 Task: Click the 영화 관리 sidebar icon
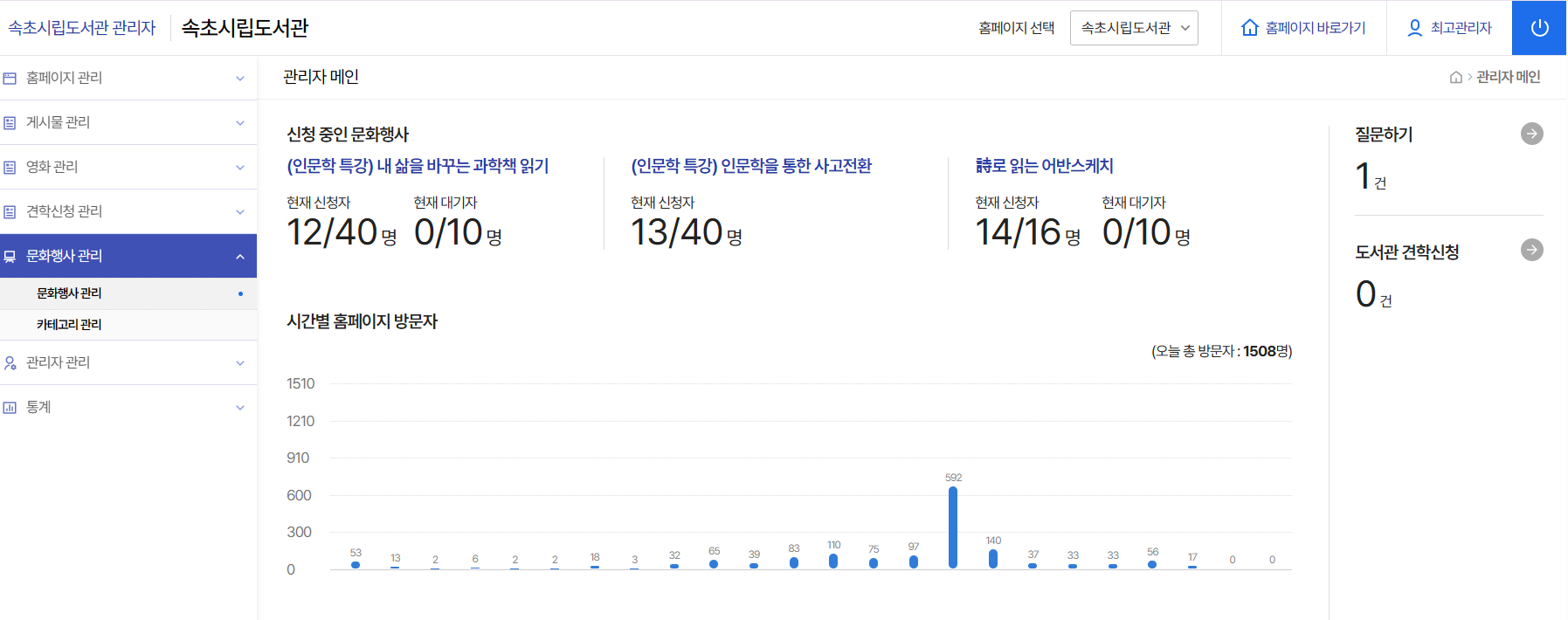point(10,168)
